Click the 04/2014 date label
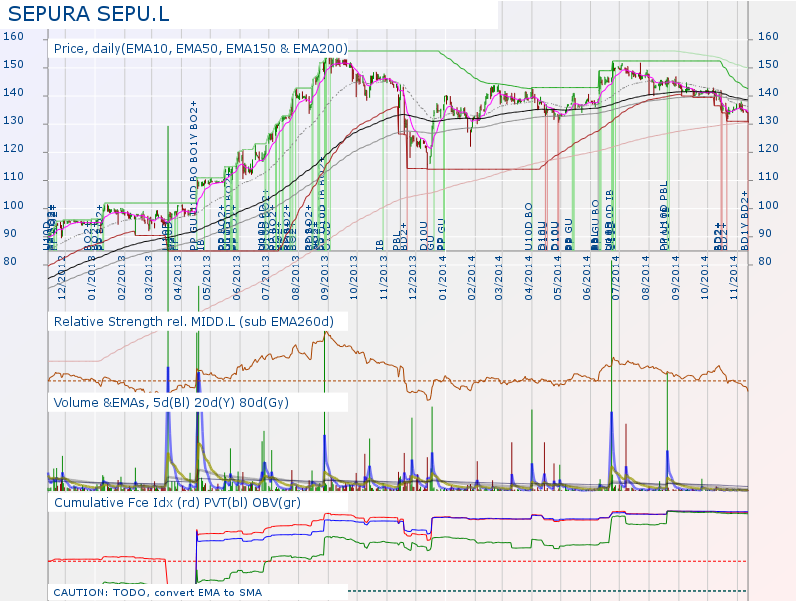Image resolution: width=796 pixels, height=602 pixels. [528, 278]
